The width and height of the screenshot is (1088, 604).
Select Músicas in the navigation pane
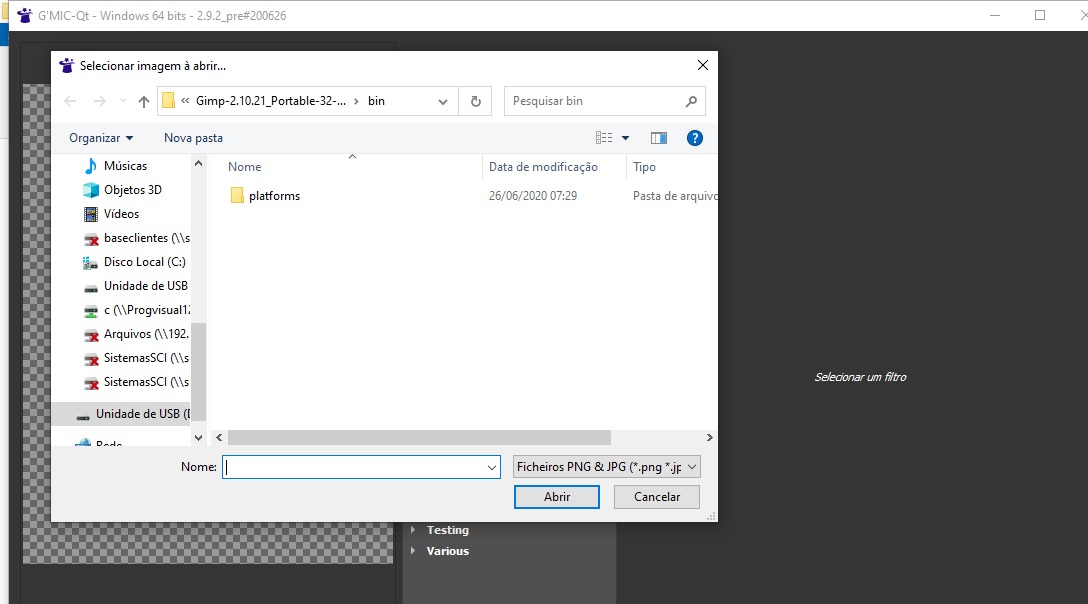point(126,166)
